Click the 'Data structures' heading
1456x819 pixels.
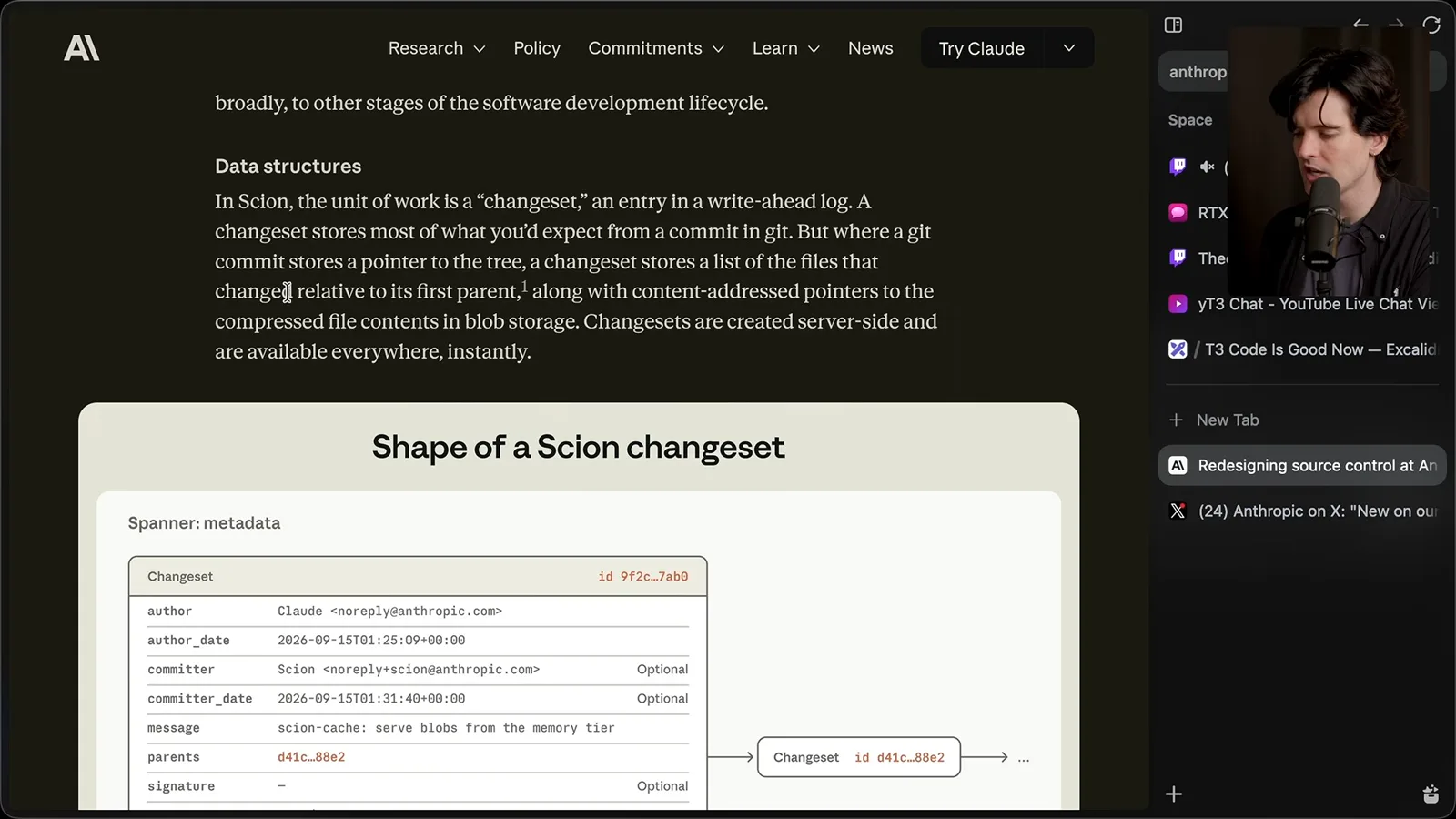click(x=288, y=167)
